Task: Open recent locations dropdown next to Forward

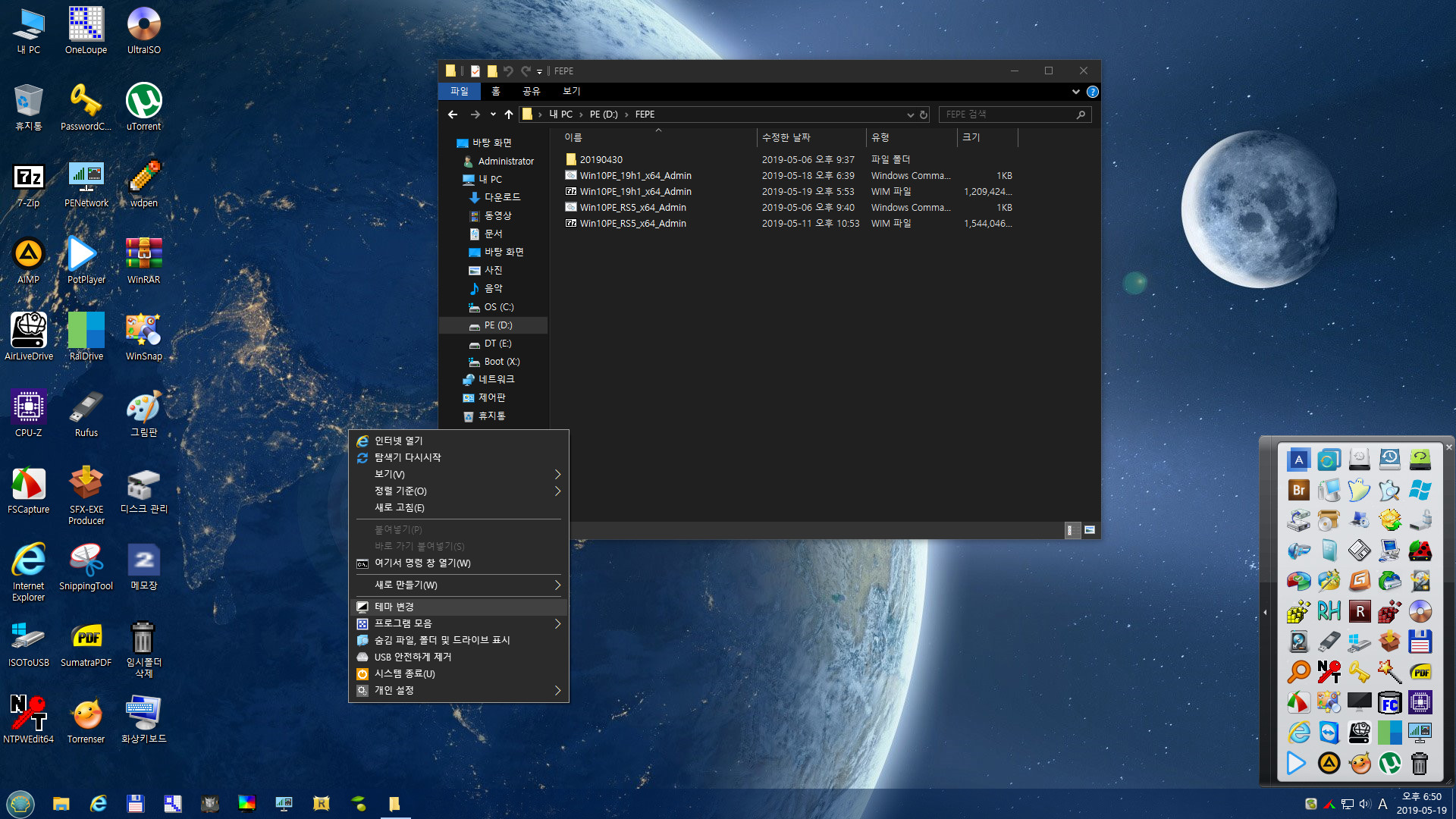Action: point(493,115)
